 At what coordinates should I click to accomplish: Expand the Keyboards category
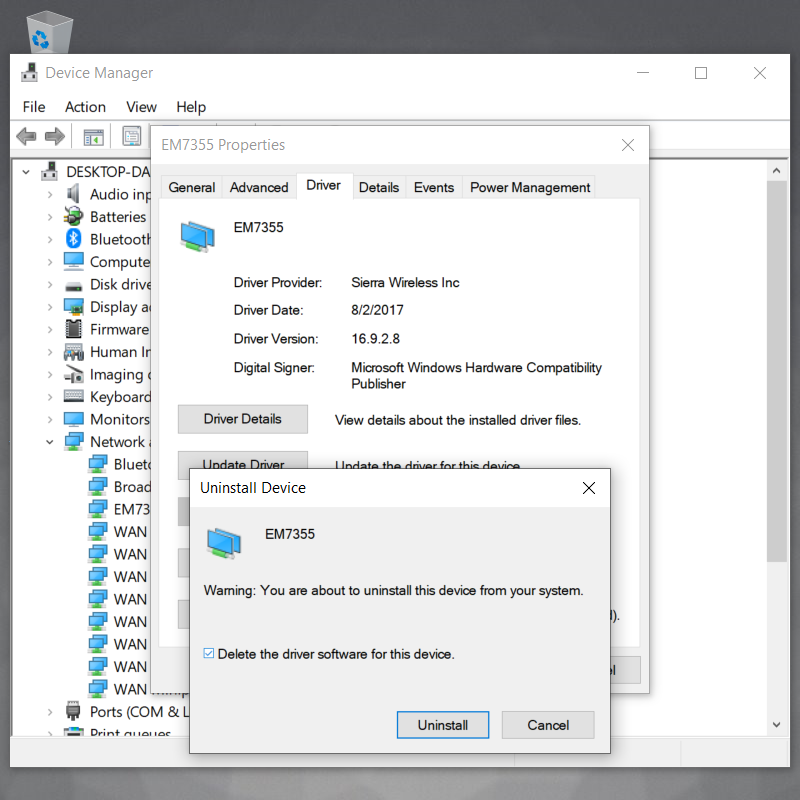click(49, 397)
